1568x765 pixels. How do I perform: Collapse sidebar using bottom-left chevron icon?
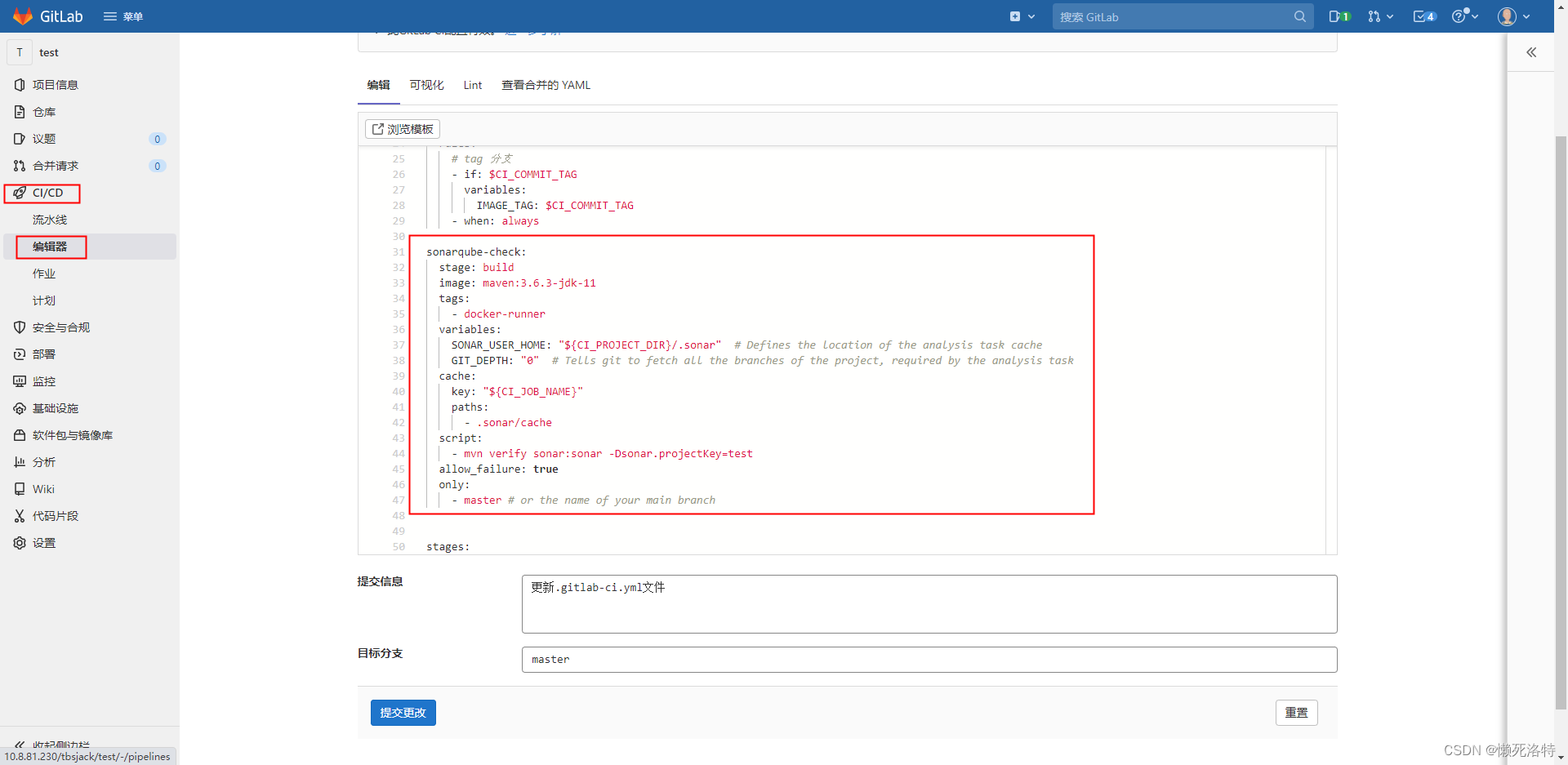(x=20, y=745)
